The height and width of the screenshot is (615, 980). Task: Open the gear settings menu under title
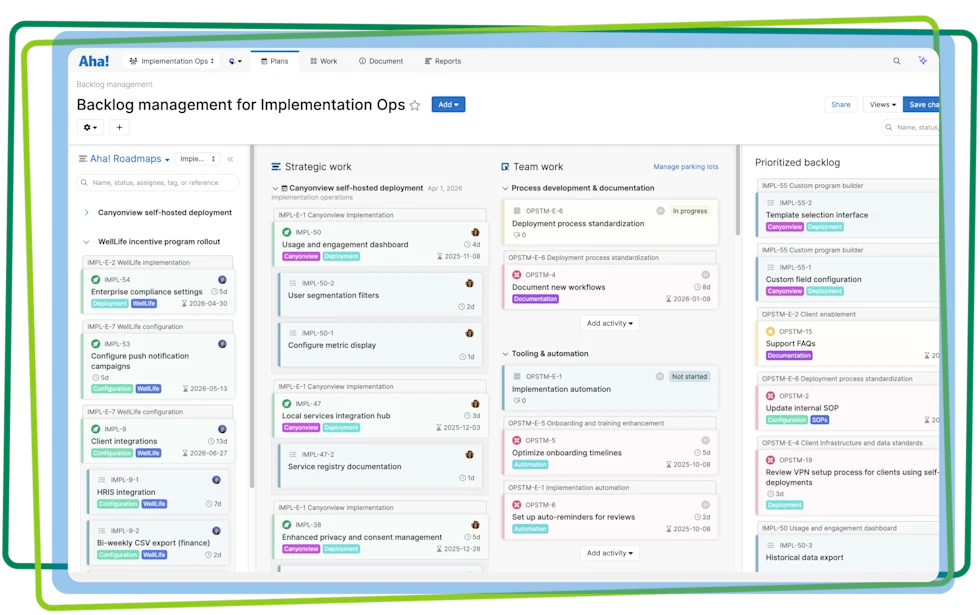[90, 128]
